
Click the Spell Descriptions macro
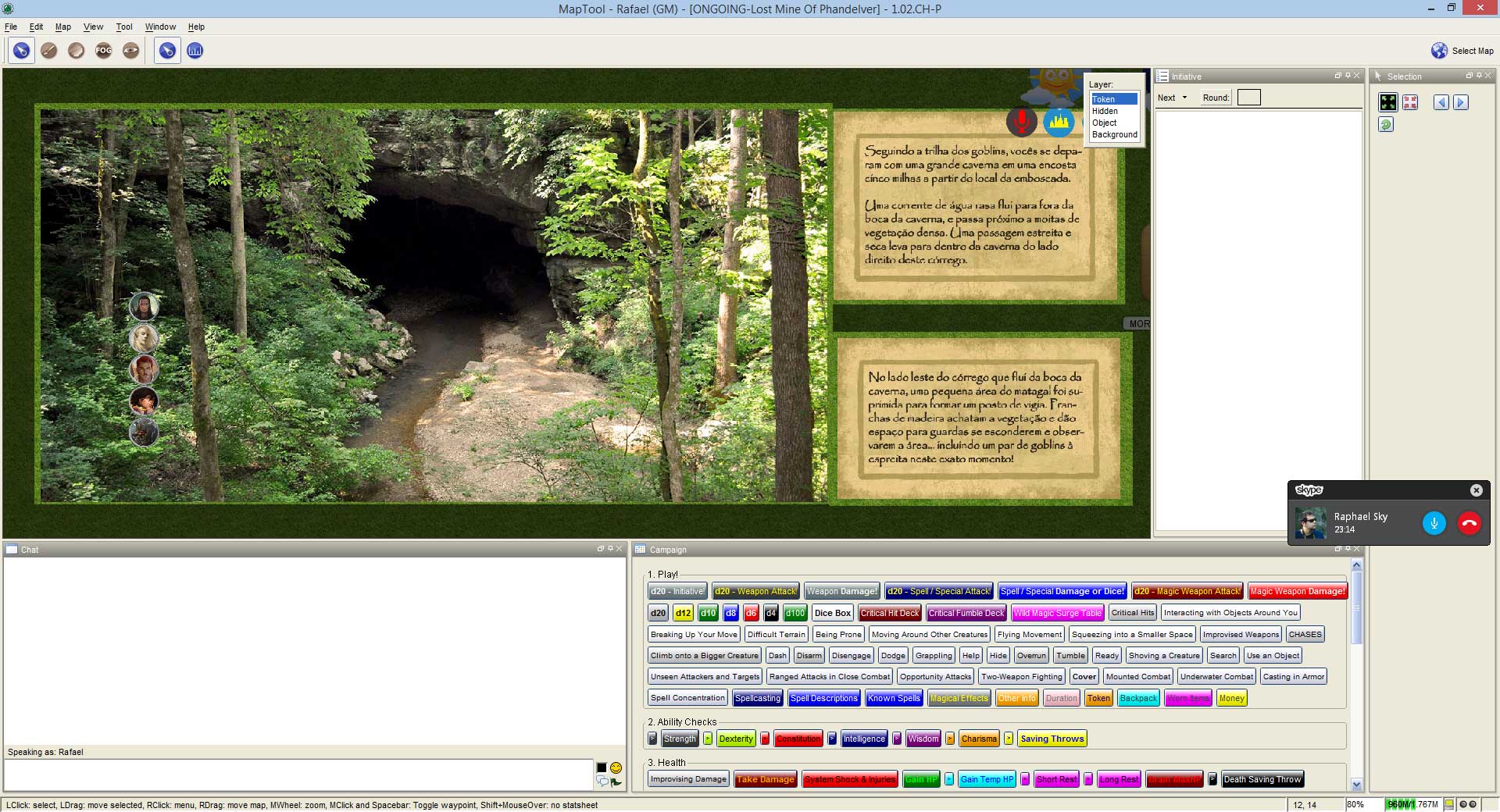(823, 698)
